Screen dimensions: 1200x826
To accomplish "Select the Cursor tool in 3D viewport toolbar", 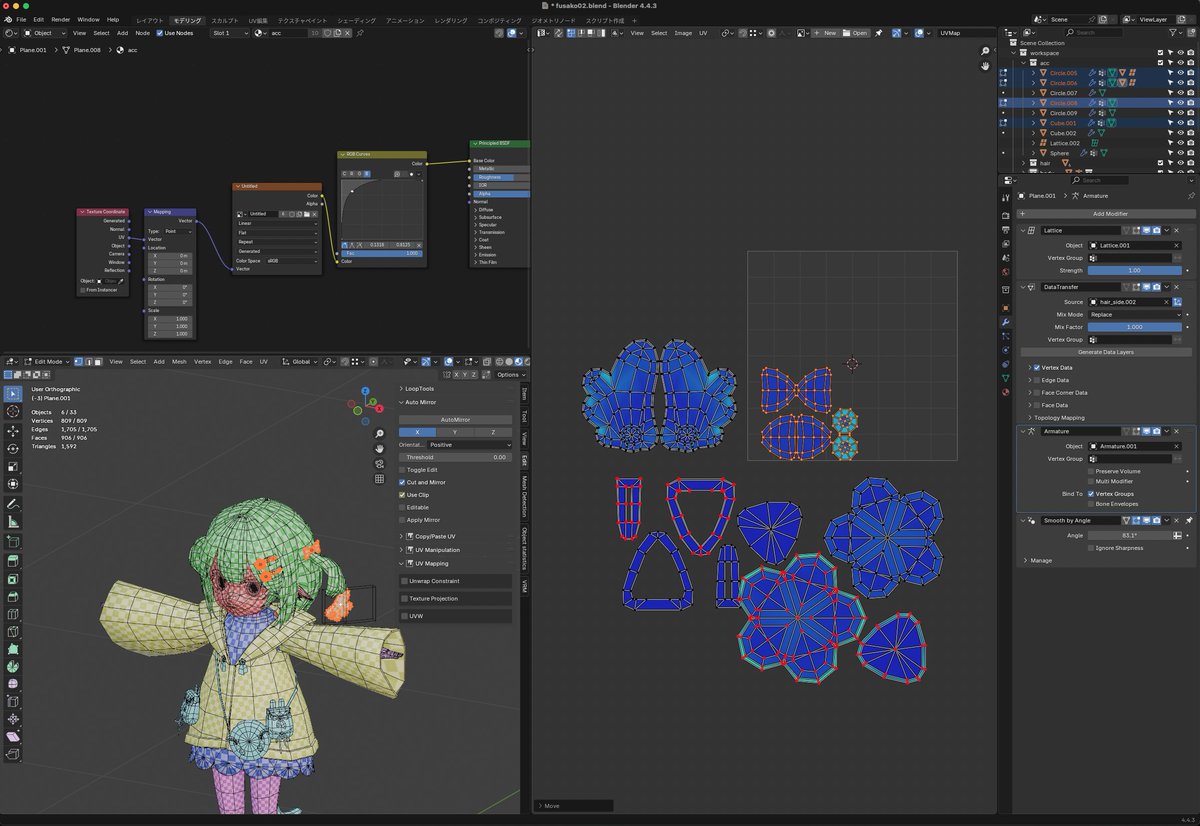I will tap(13, 411).
